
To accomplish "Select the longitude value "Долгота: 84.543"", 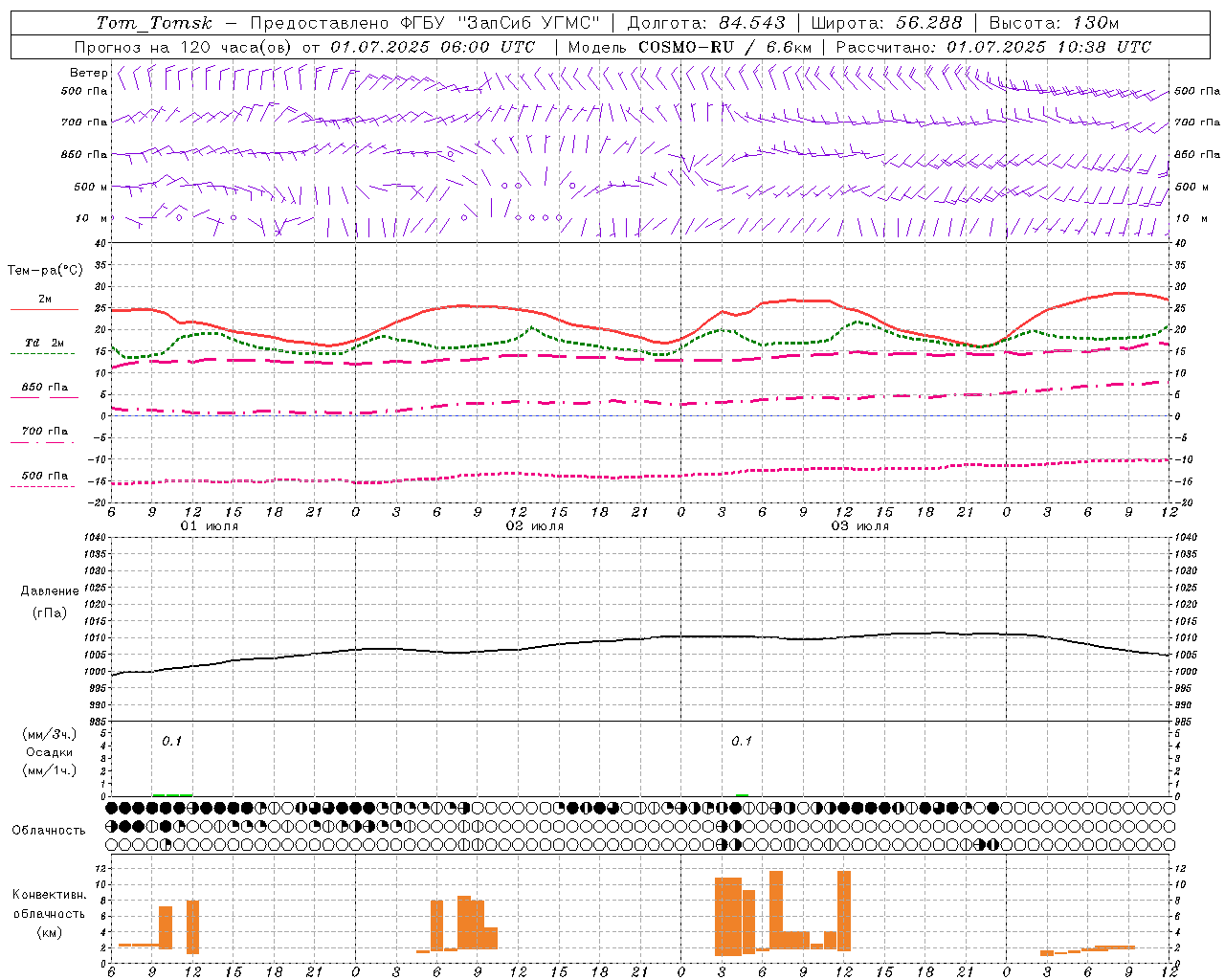I will click(x=706, y=23).
